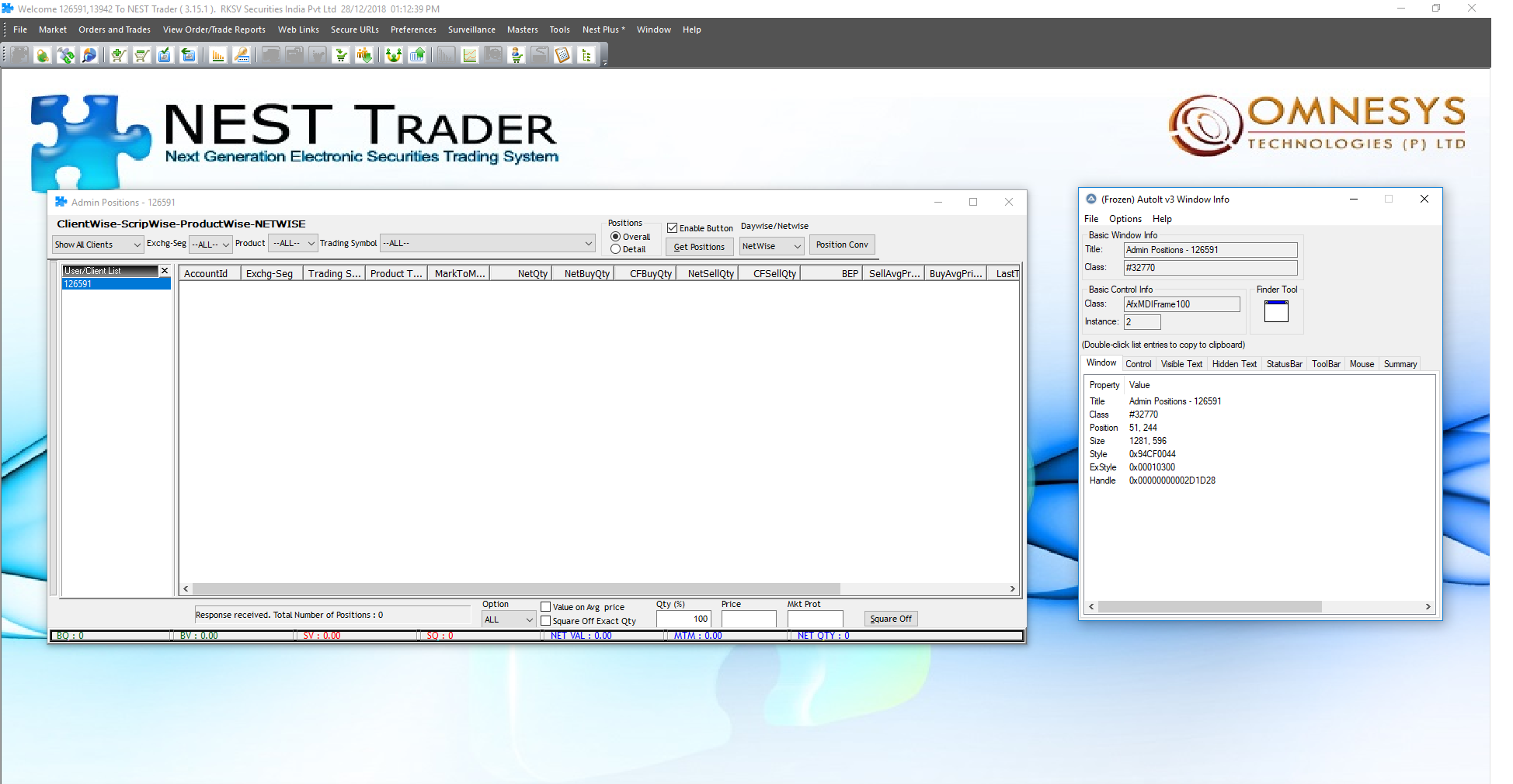This screenshot has height=784, width=1513.
Task: Click the green padlock toolbar icon
Action: 43,55
